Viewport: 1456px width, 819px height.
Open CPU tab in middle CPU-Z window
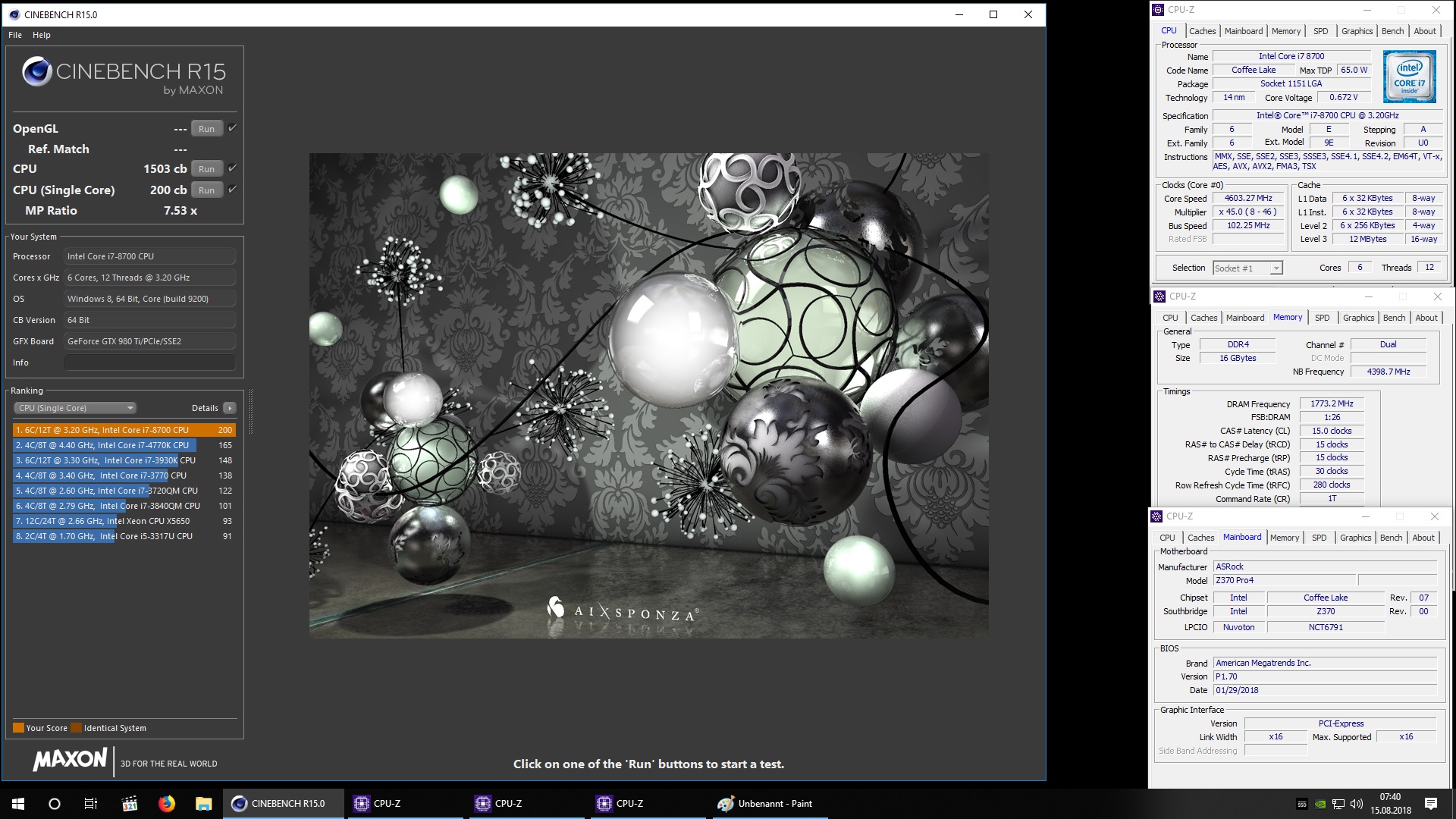pyautogui.click(x=1170, y=318)
